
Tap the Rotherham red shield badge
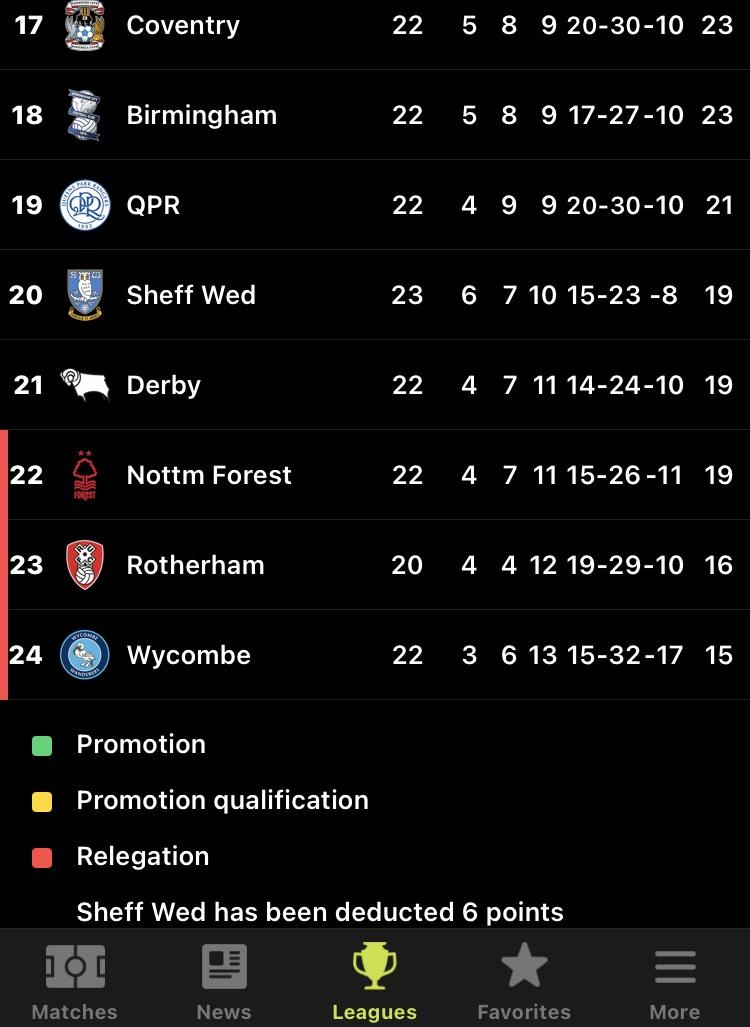coord(84,565)
